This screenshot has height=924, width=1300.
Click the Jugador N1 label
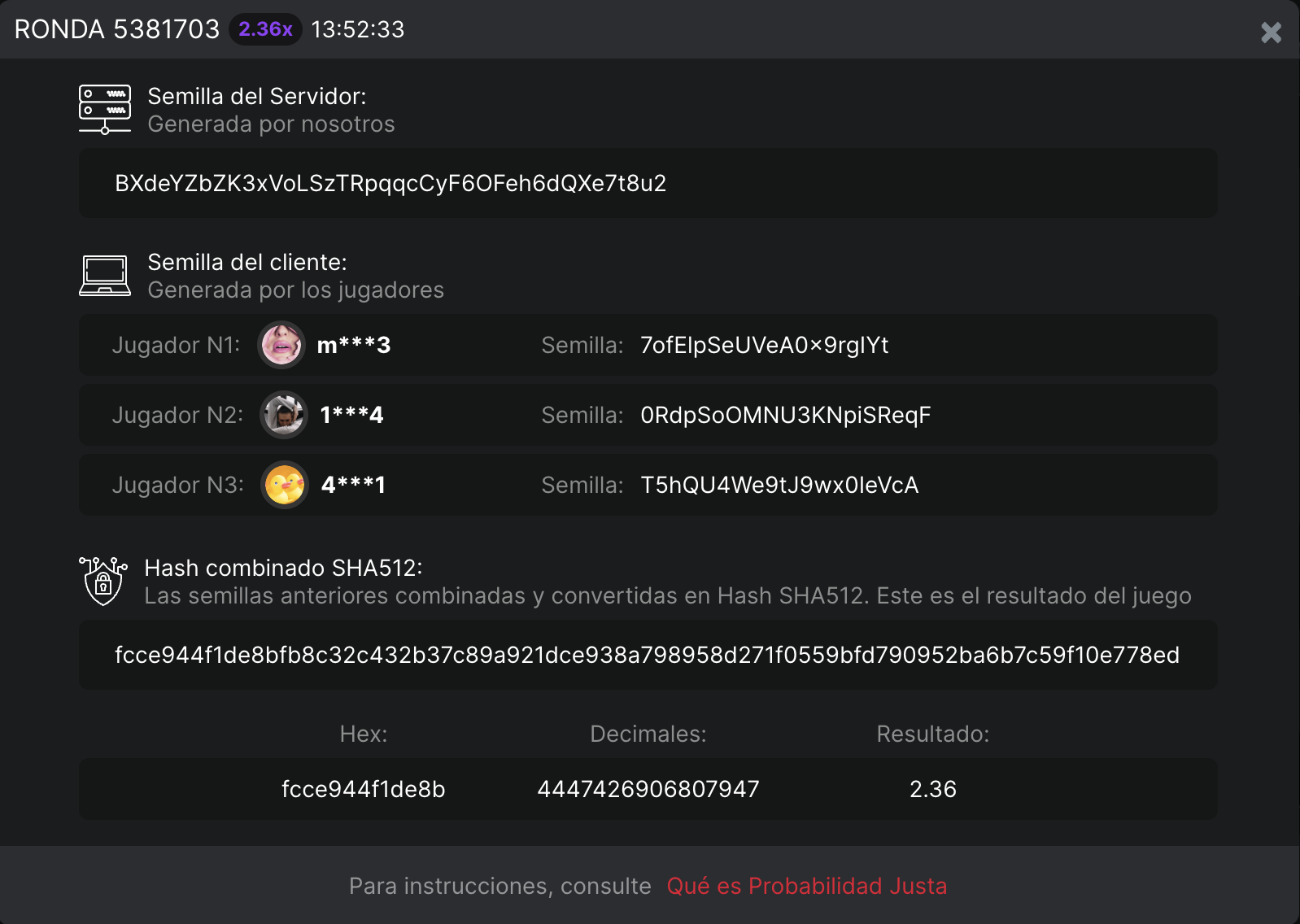(x=176, y=345)
